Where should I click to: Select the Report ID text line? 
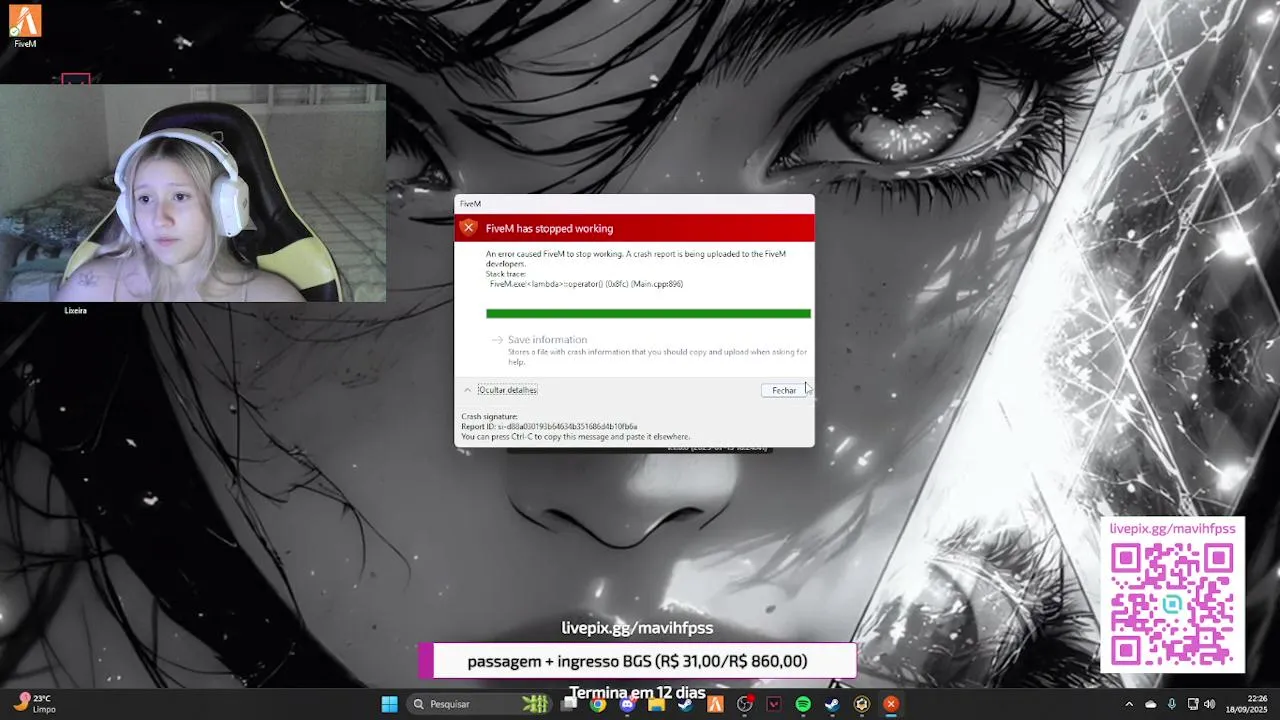(549, 427)
